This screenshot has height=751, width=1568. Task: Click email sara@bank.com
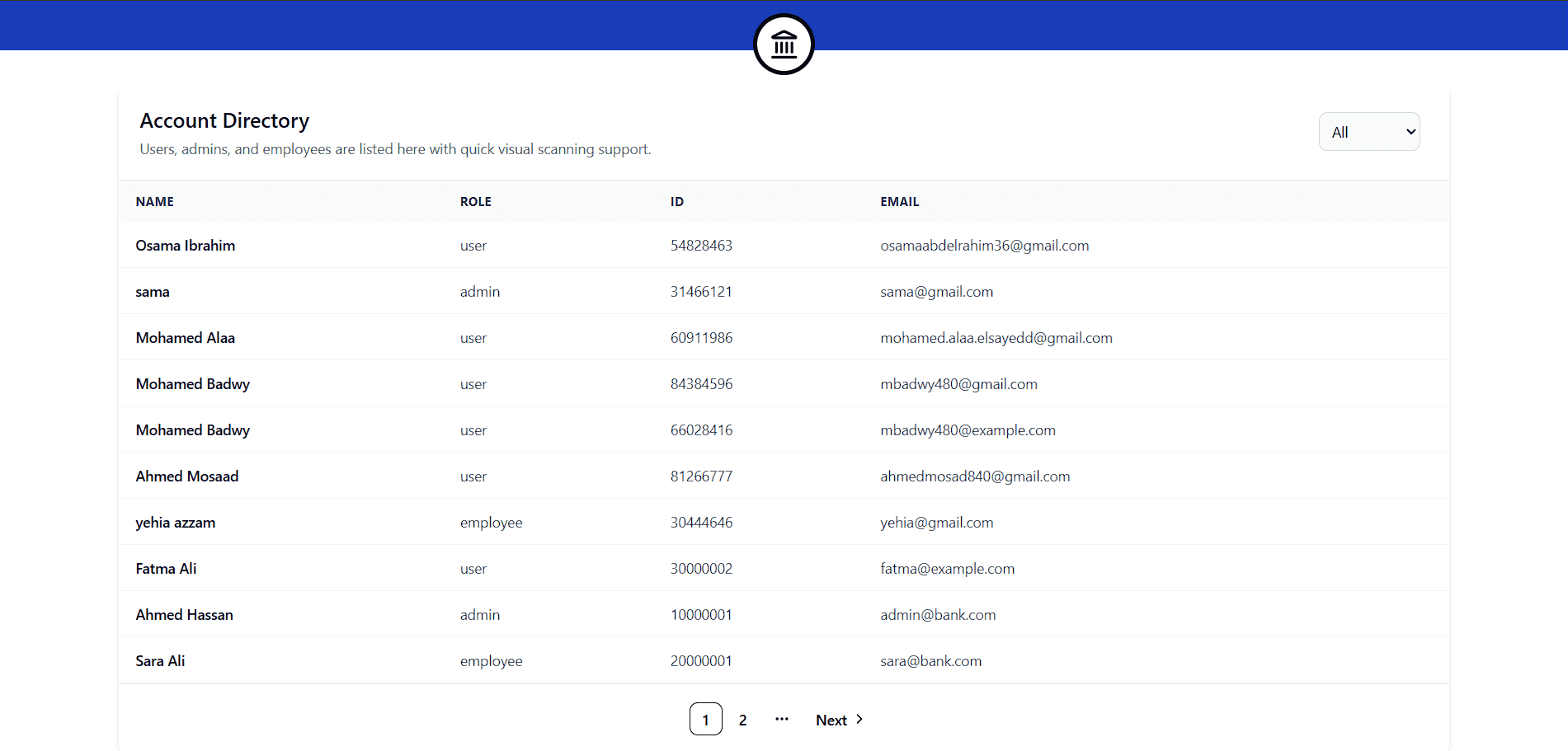pos(931,661)
